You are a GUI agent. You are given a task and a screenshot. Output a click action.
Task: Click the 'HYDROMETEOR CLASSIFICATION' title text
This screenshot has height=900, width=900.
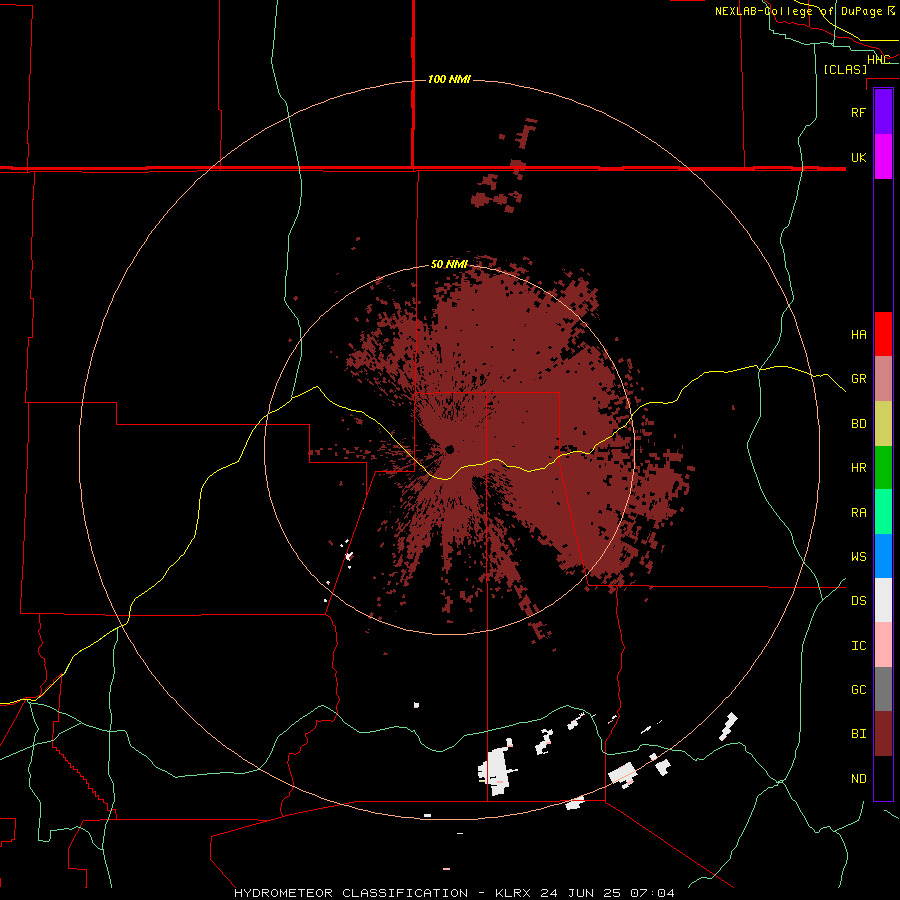(351, 893)
